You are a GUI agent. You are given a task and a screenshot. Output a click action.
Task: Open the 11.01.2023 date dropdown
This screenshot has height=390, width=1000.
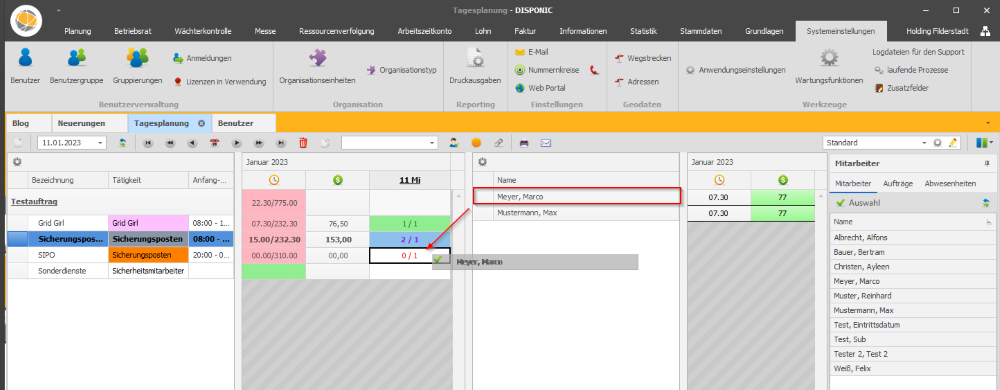point(101,143)
